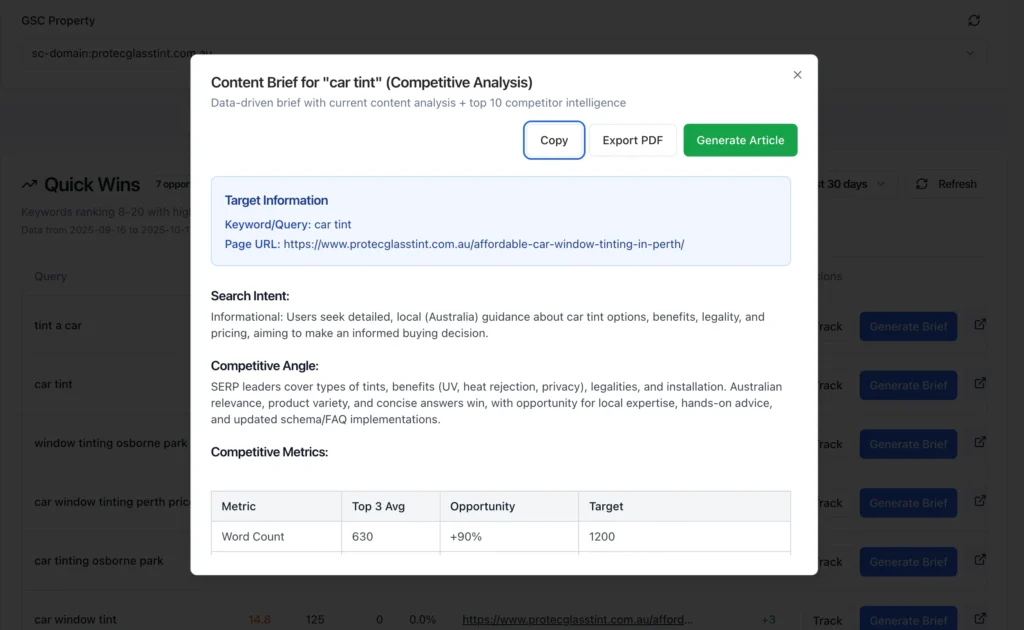
Task: Click external link icon for 'window tinting osborne park'
Action: [x=980, y=442]
